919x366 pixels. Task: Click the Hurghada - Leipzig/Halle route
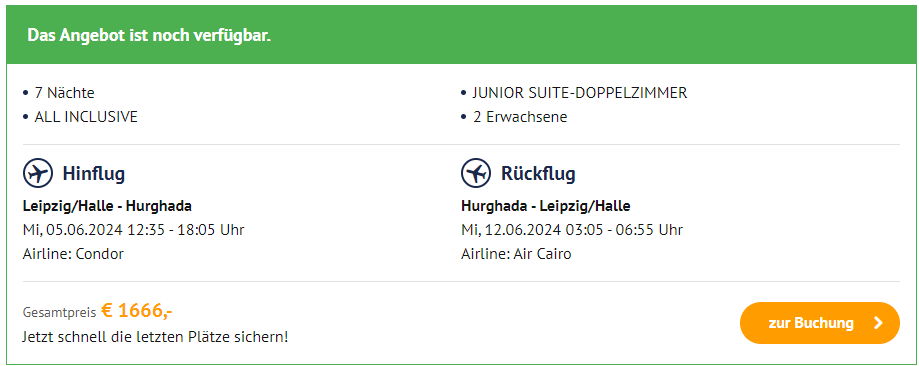click(546, 206)
